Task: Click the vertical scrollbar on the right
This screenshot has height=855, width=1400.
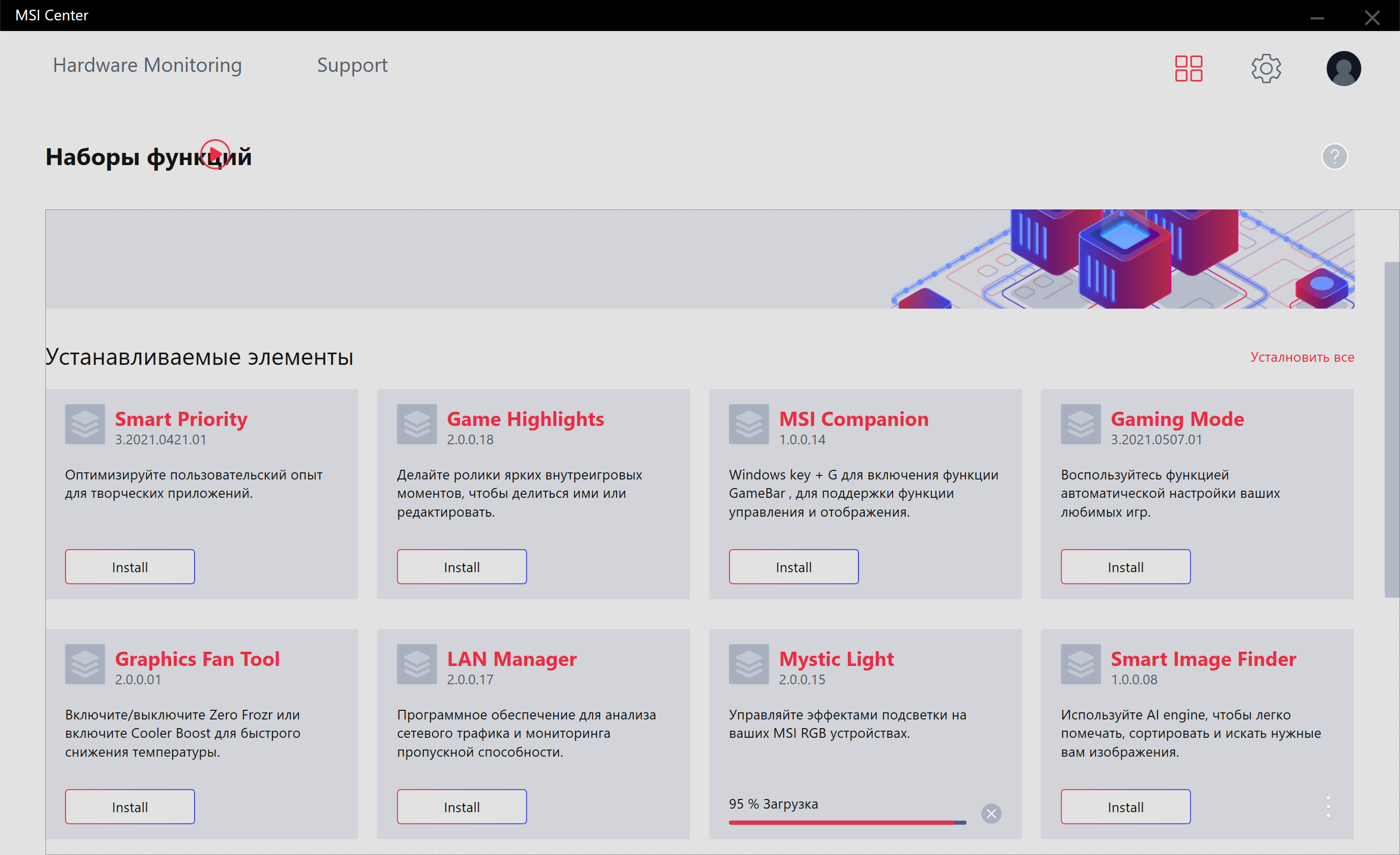Action: [1391, 430]
